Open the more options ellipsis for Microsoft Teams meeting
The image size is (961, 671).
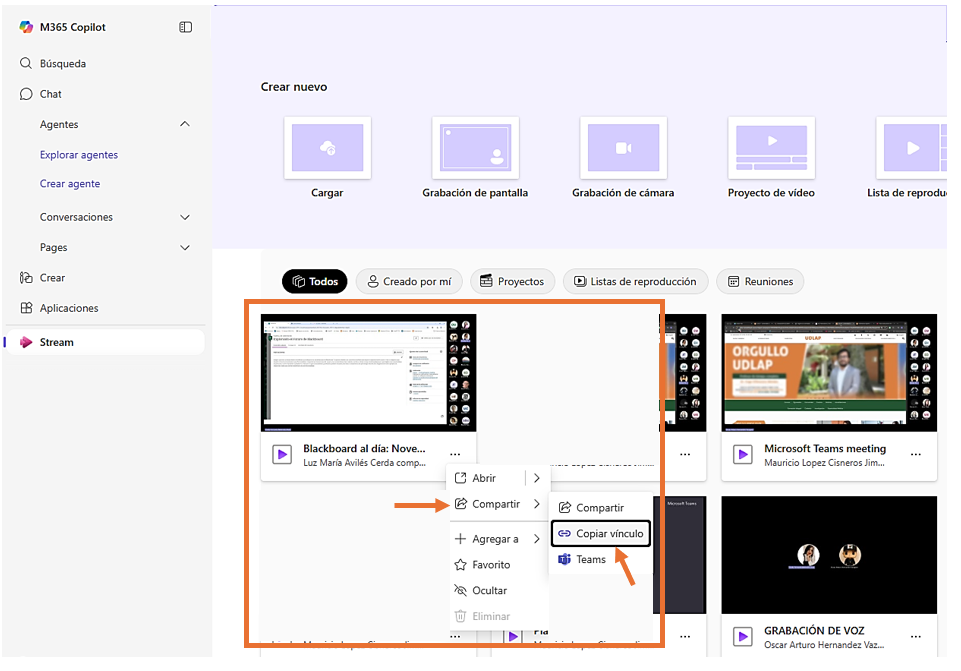tap(915, 454)
